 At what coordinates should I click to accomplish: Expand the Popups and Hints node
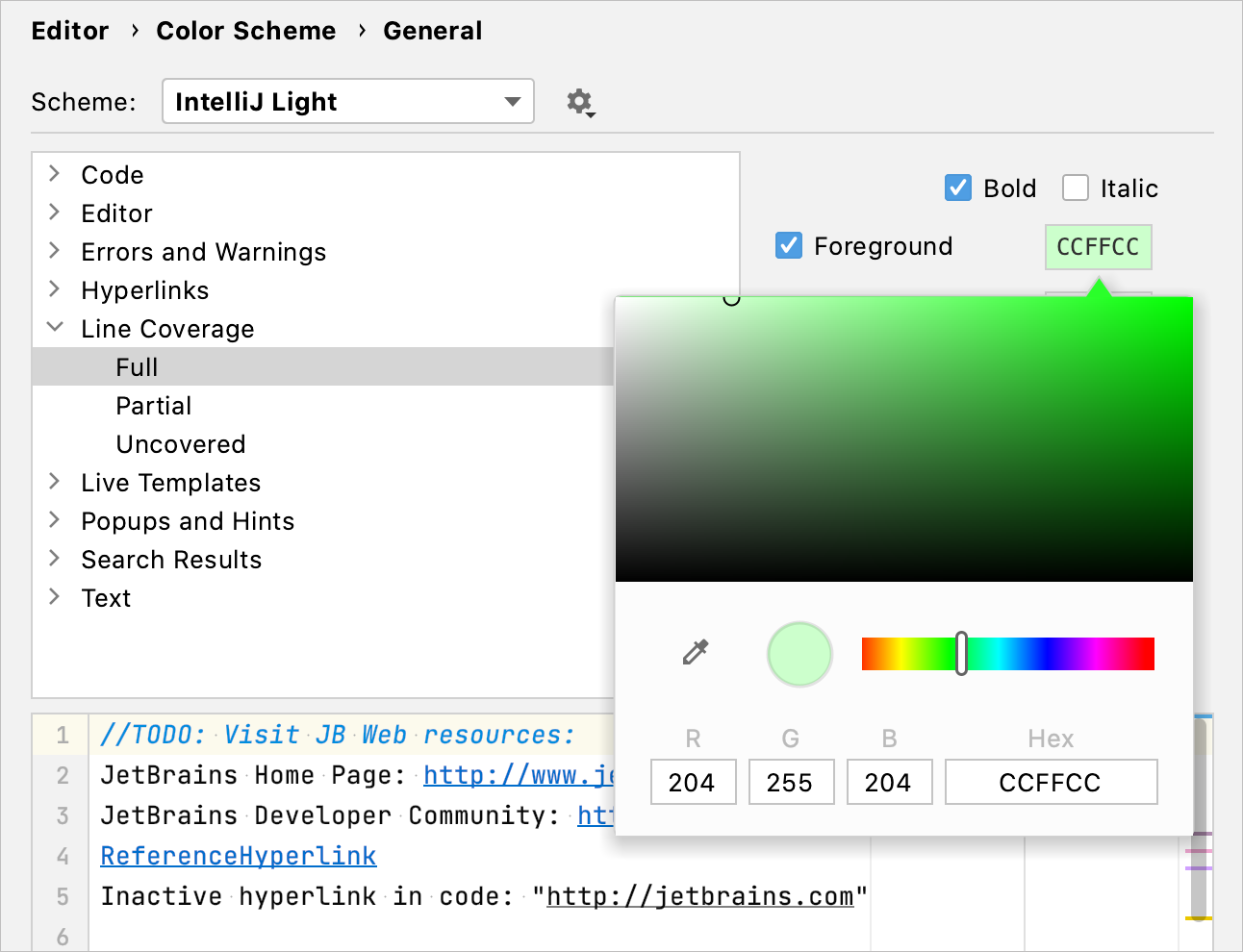(55, 520)
